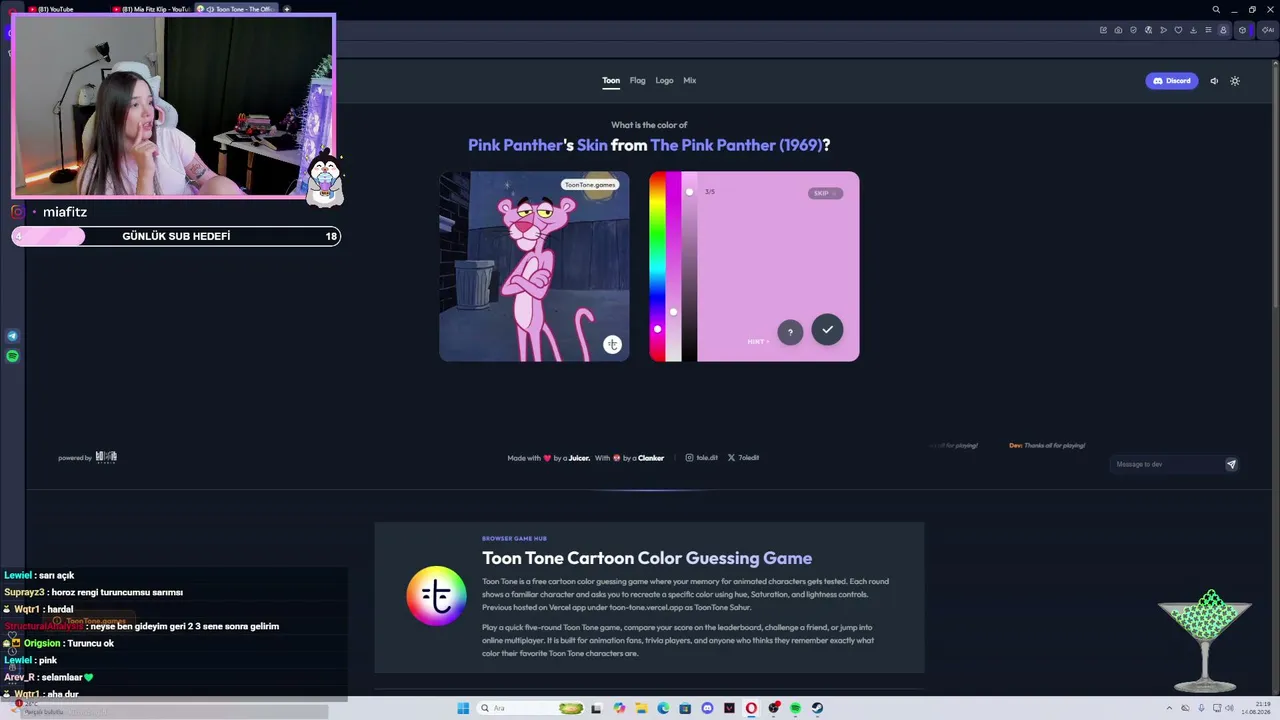Open the browser tab search magnifier

point(1216,9)
